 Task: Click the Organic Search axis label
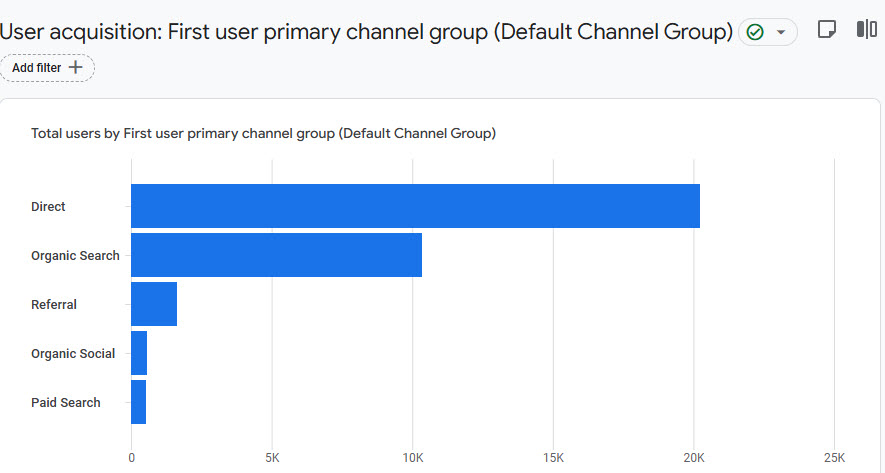[75, 256]
